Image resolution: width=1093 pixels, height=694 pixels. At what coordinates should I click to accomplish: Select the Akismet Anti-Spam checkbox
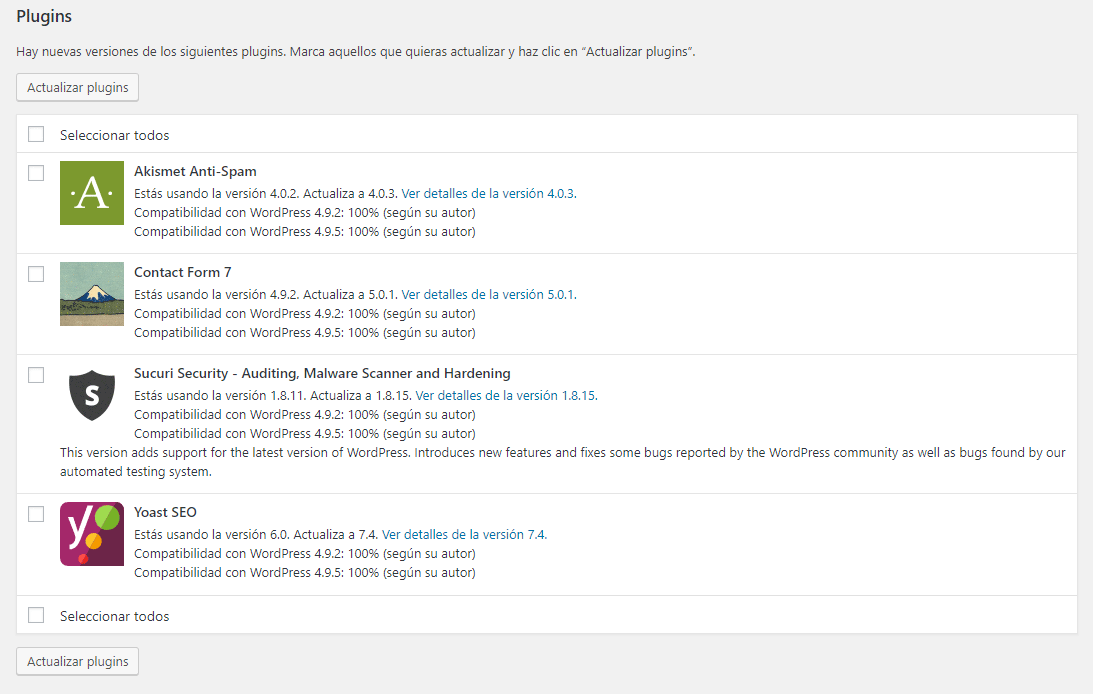[36, 172]
